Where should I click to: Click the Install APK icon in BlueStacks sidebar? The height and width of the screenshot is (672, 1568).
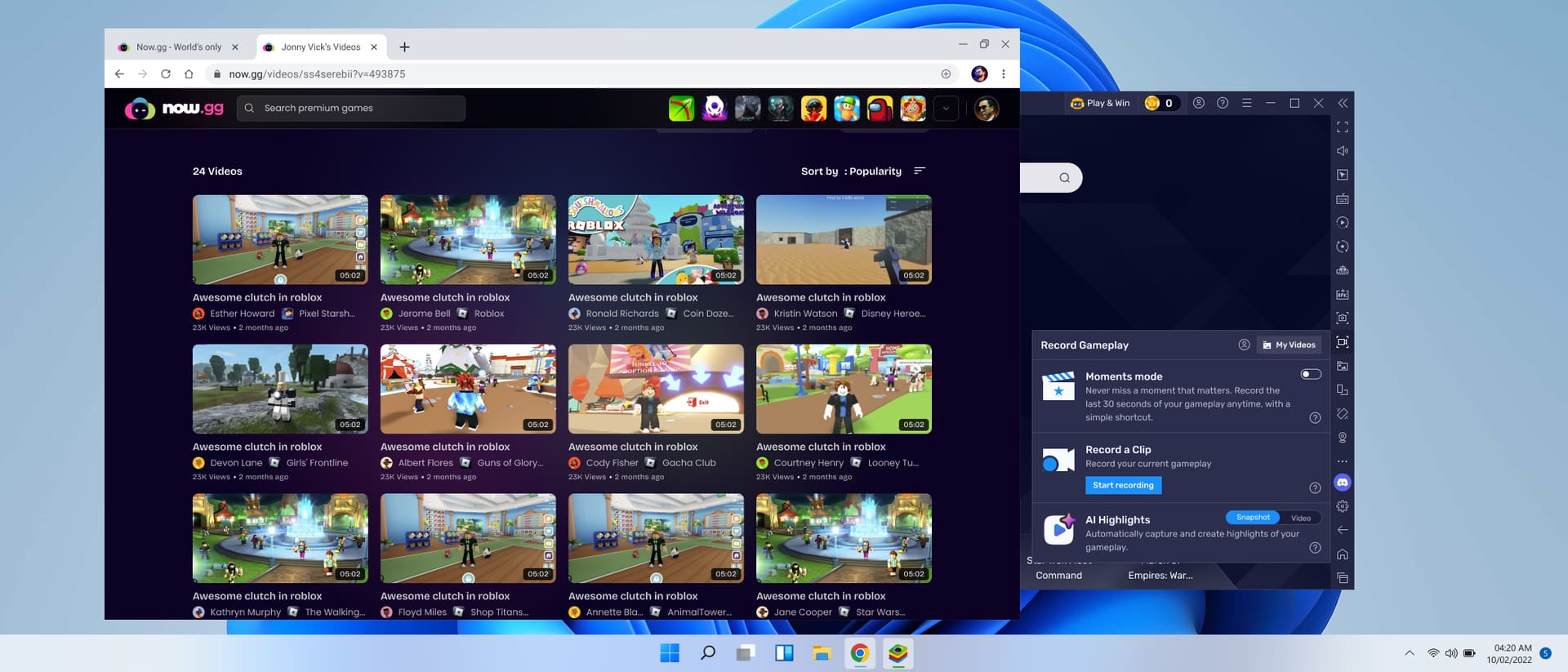(1343, 294)
